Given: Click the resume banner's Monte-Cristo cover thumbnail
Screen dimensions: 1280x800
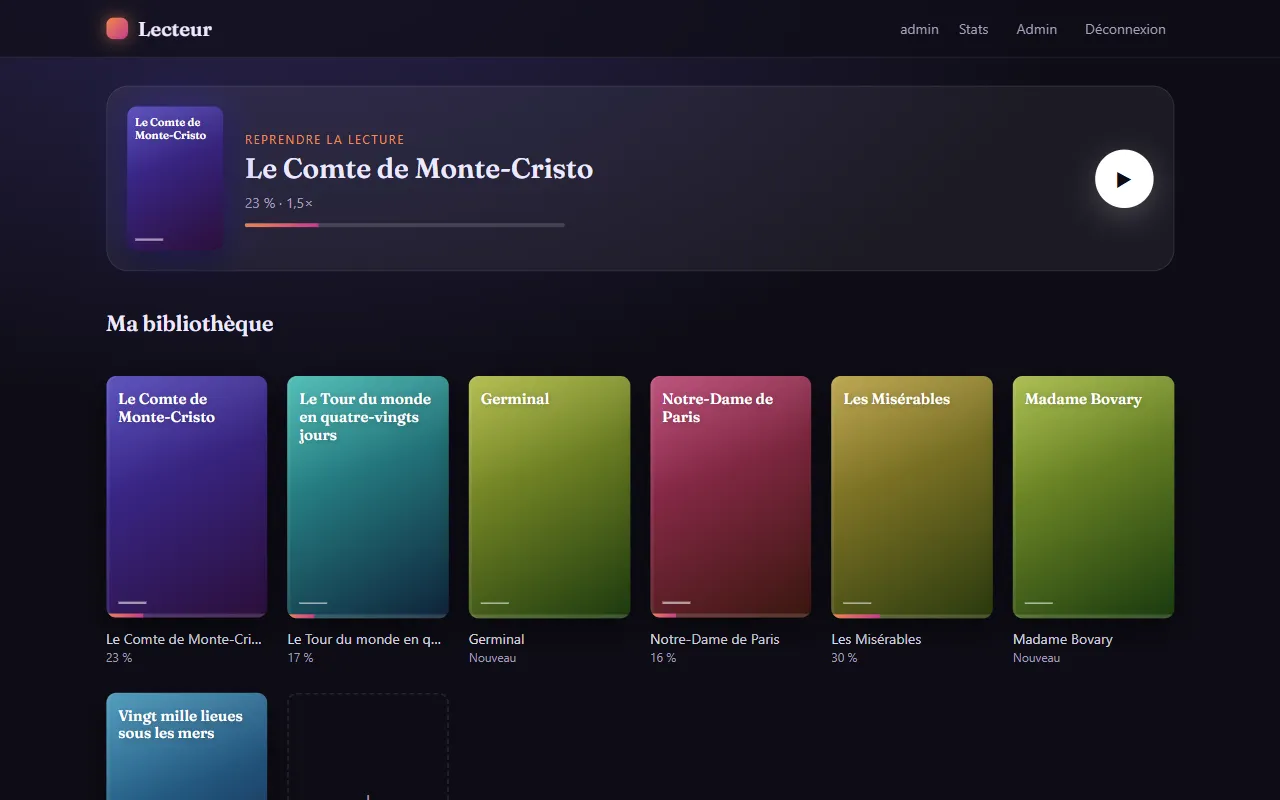Looking at the screenshot, I should (175, 178).
